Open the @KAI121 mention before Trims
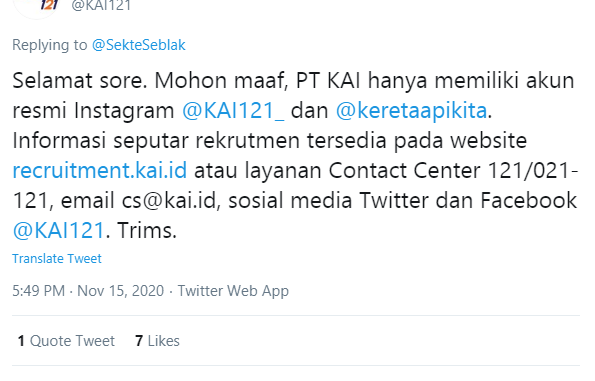The width and height of the screenshot is (595, 381). [58, 230]
